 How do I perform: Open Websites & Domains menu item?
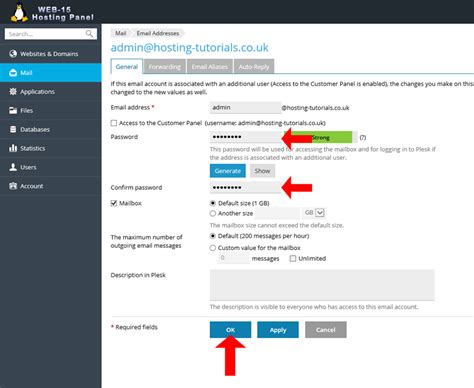coord(51,54)
